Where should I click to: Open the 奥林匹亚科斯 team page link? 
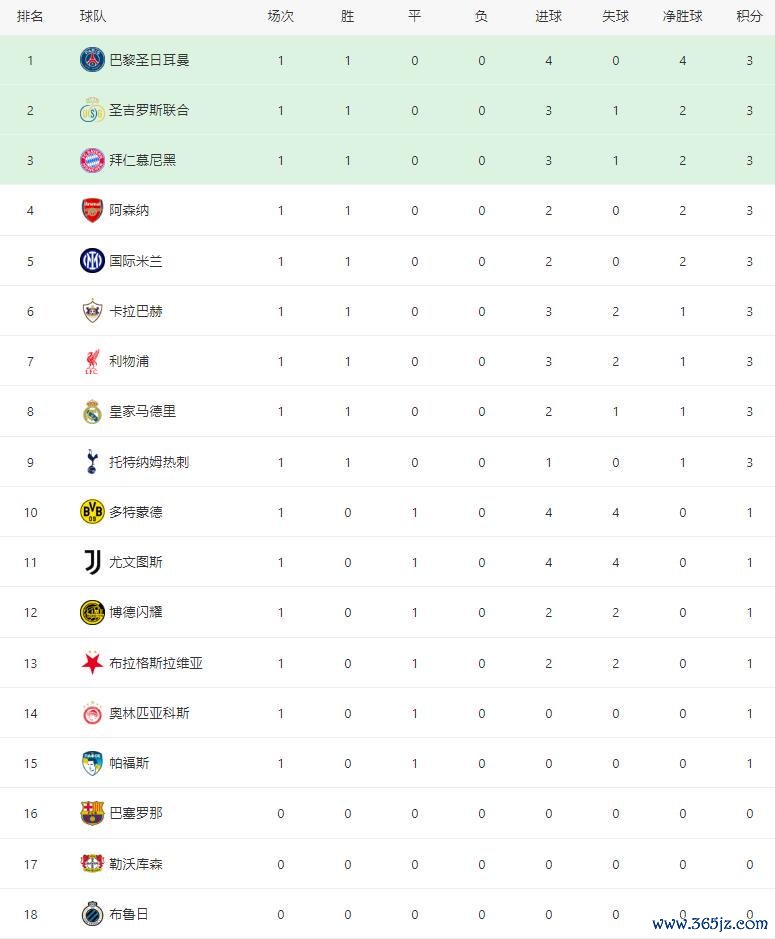click(x=148, y=713)
